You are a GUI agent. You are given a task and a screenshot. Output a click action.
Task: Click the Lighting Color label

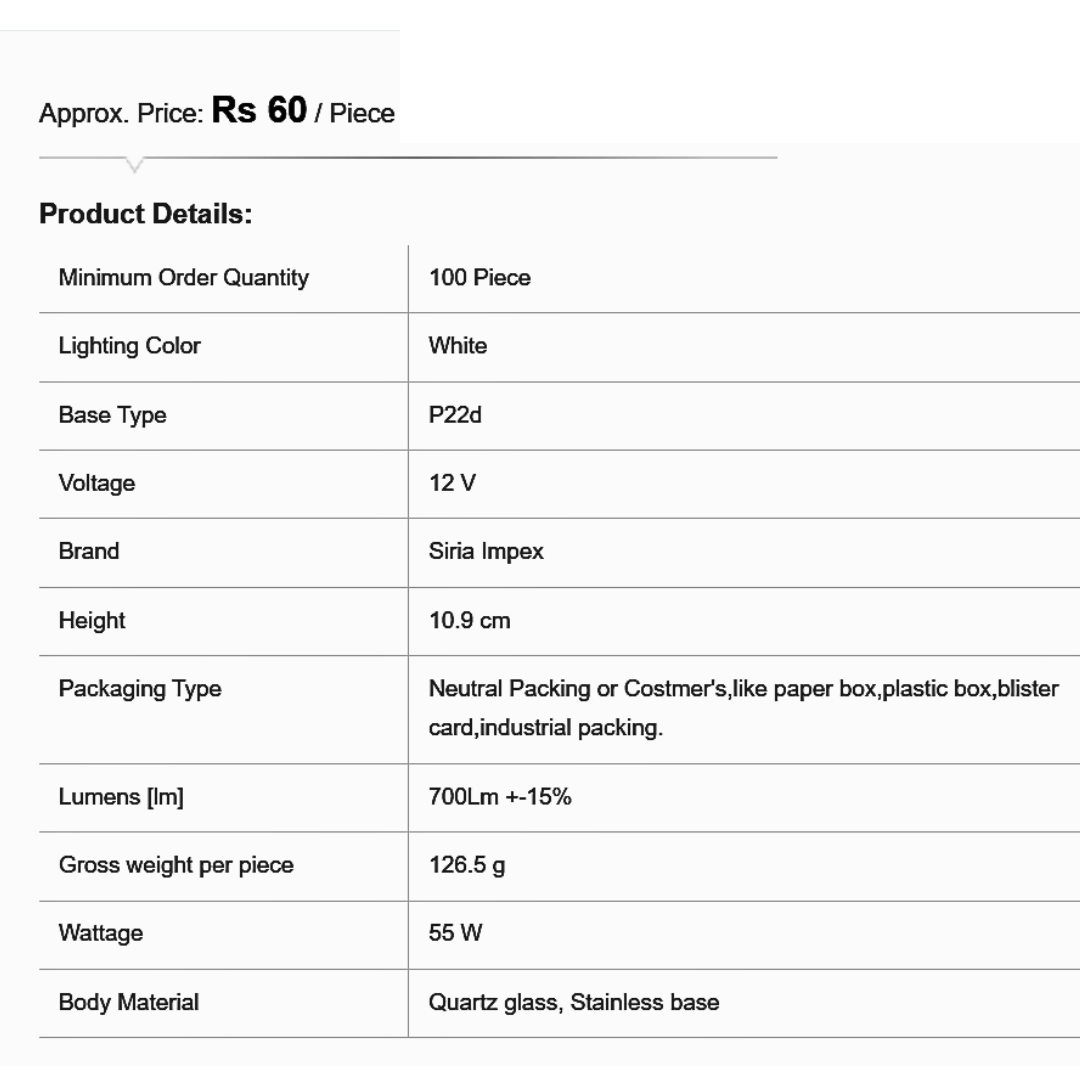click(x=129, y=346)
